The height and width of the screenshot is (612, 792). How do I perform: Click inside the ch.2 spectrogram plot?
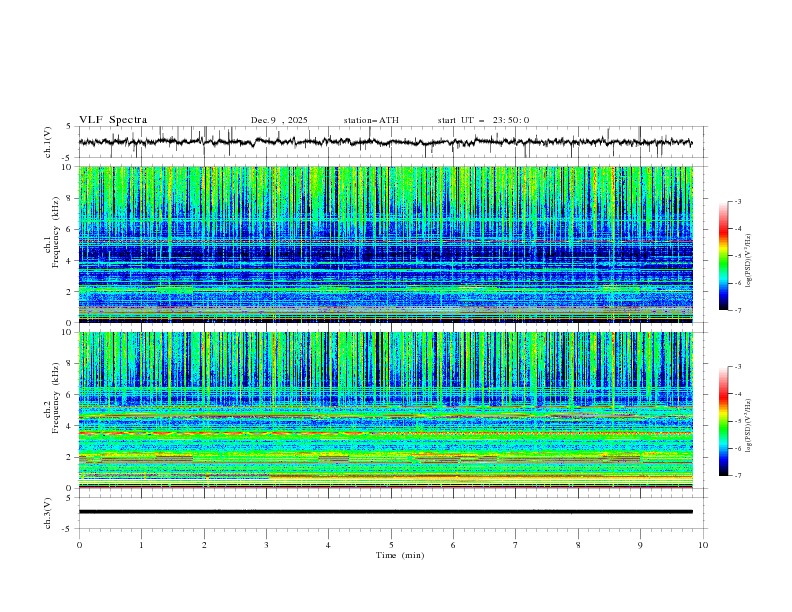[390, 410]
